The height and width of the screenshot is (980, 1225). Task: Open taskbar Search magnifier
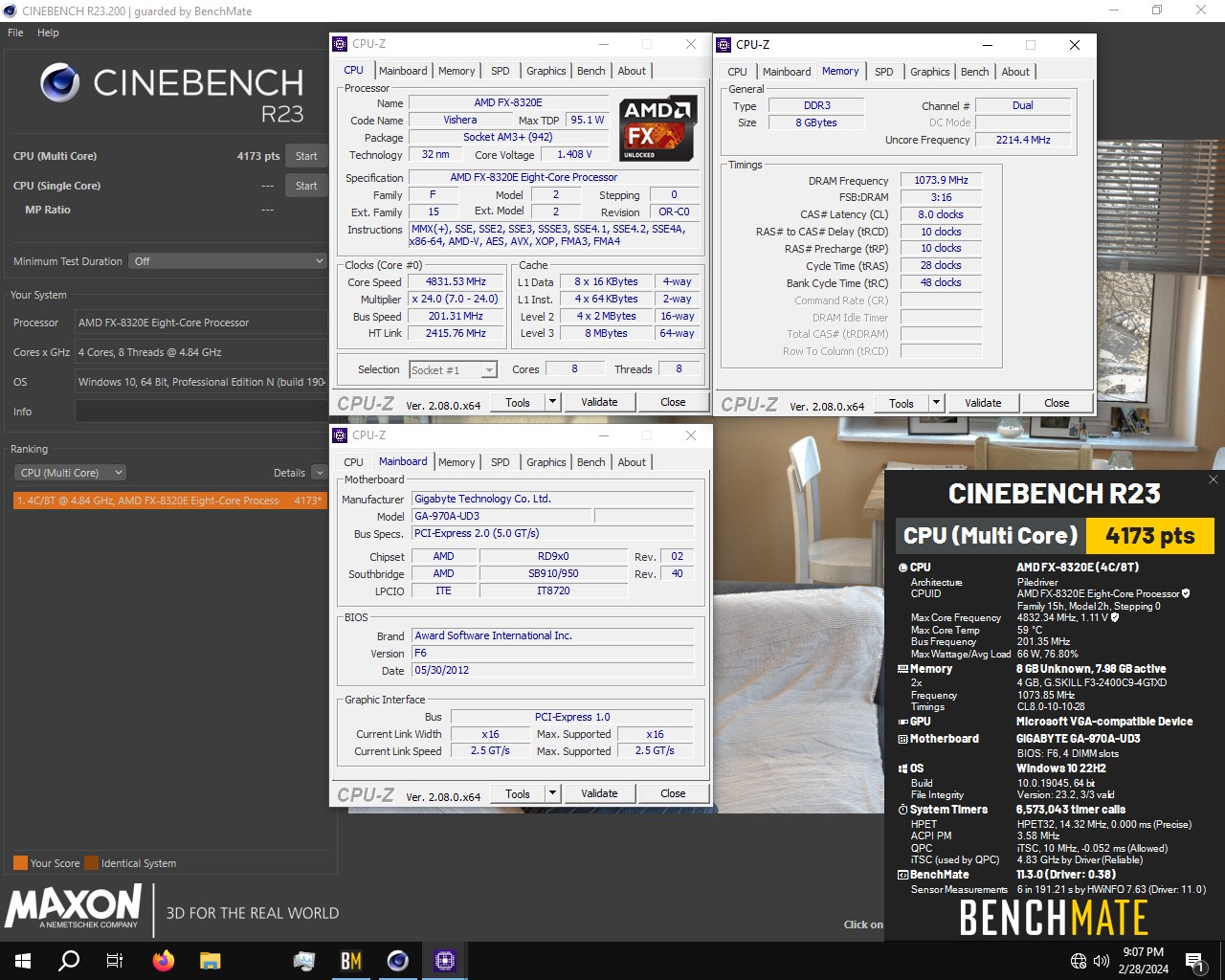coord(69,960)
